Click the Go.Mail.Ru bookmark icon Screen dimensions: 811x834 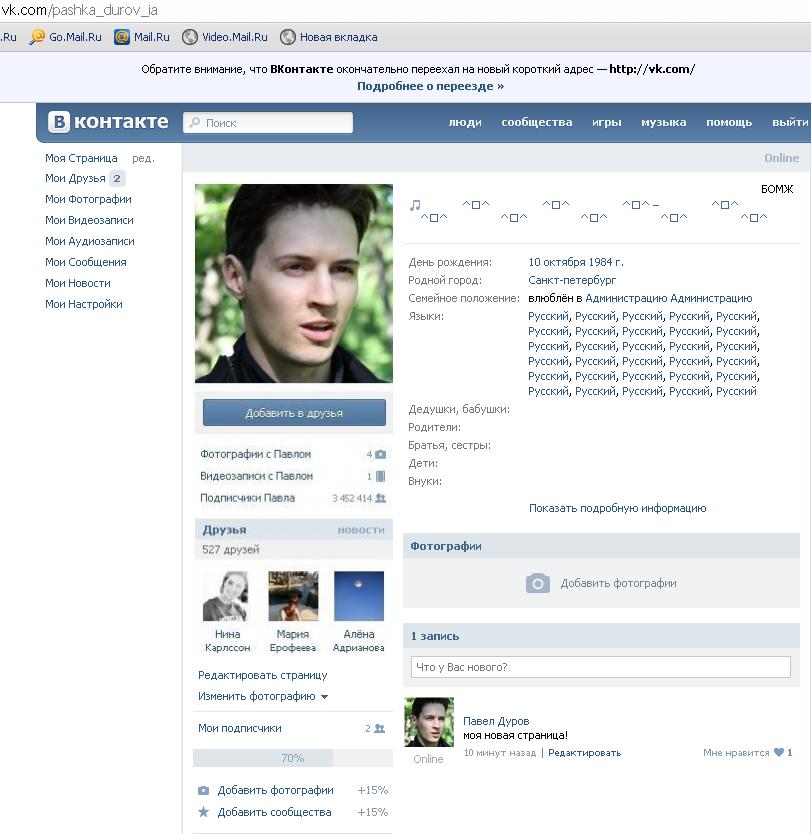(x=37, y=37)
